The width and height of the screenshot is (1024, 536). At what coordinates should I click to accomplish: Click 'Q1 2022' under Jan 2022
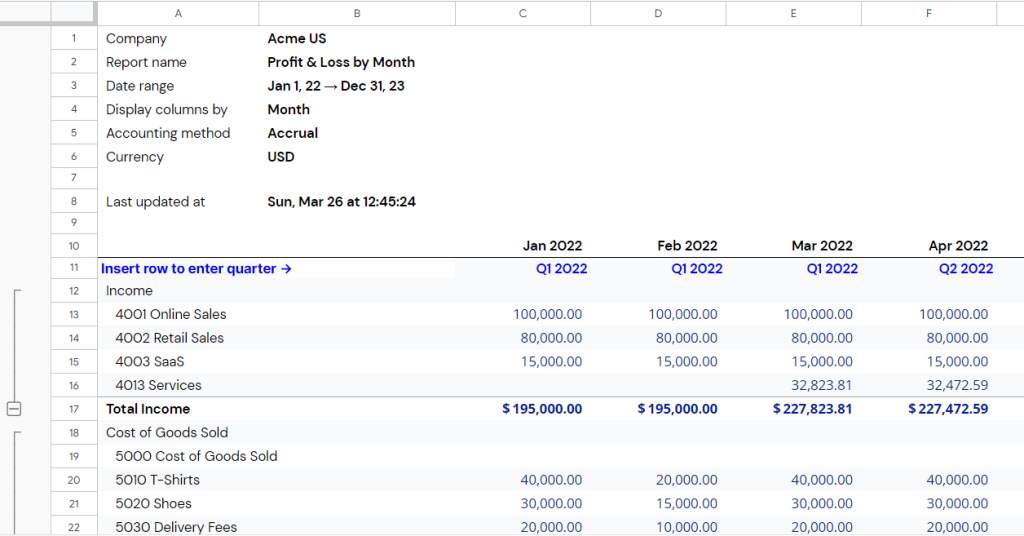[x=523, y=268]
